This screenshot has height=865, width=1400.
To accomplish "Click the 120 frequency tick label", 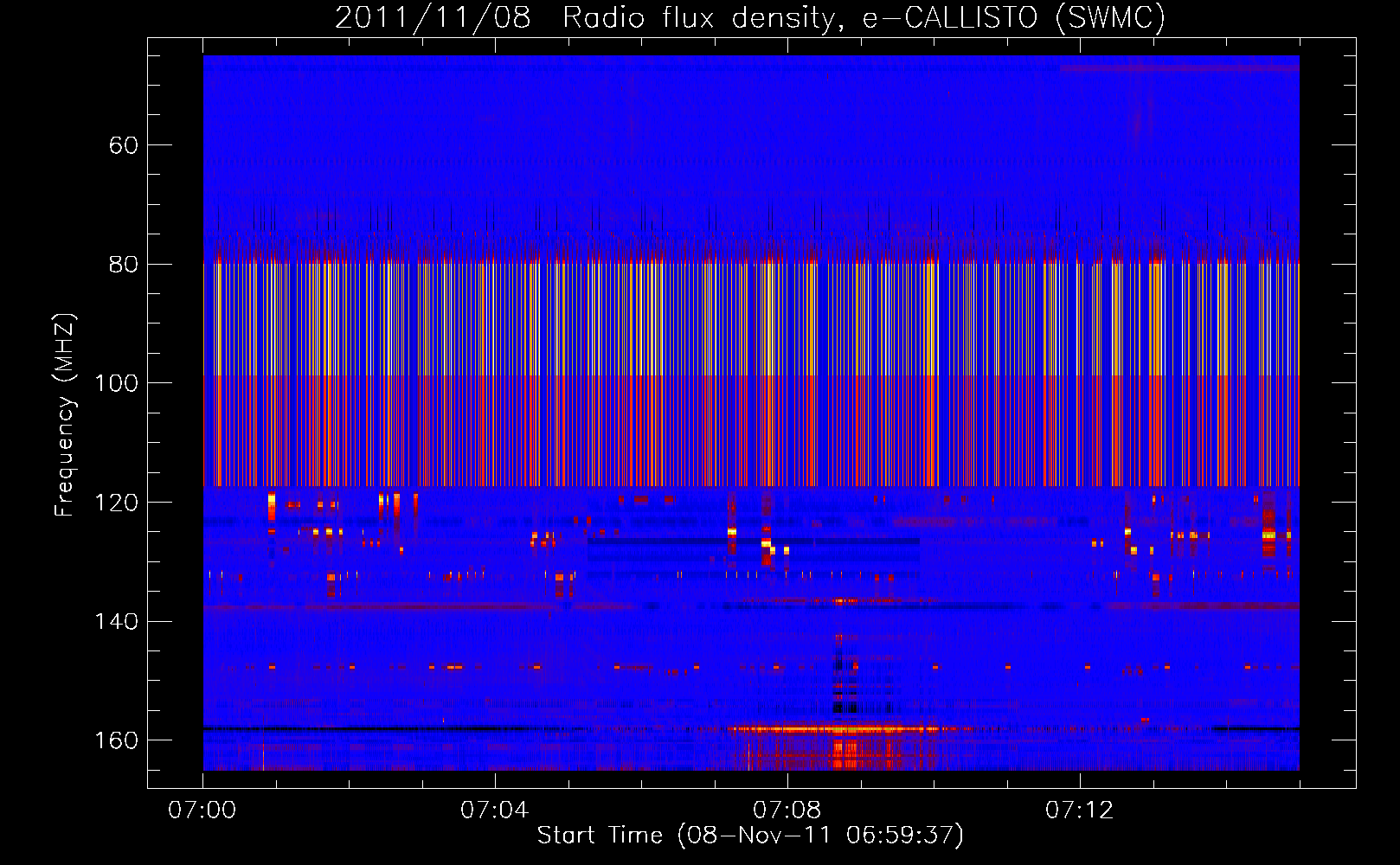I will 116,503.
